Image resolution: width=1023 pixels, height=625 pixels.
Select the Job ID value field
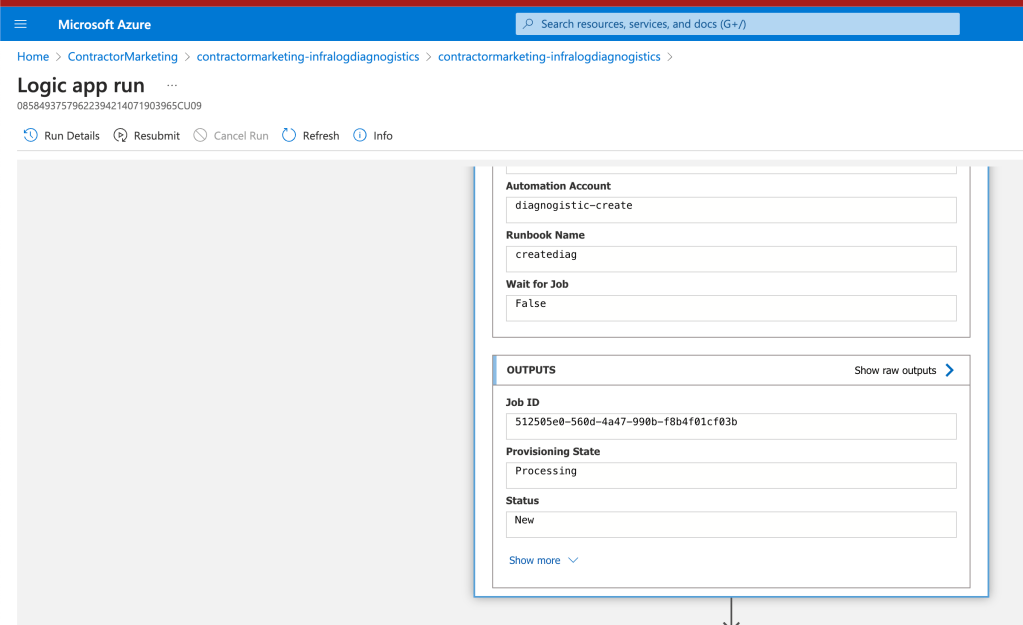[x=731, y=426]
